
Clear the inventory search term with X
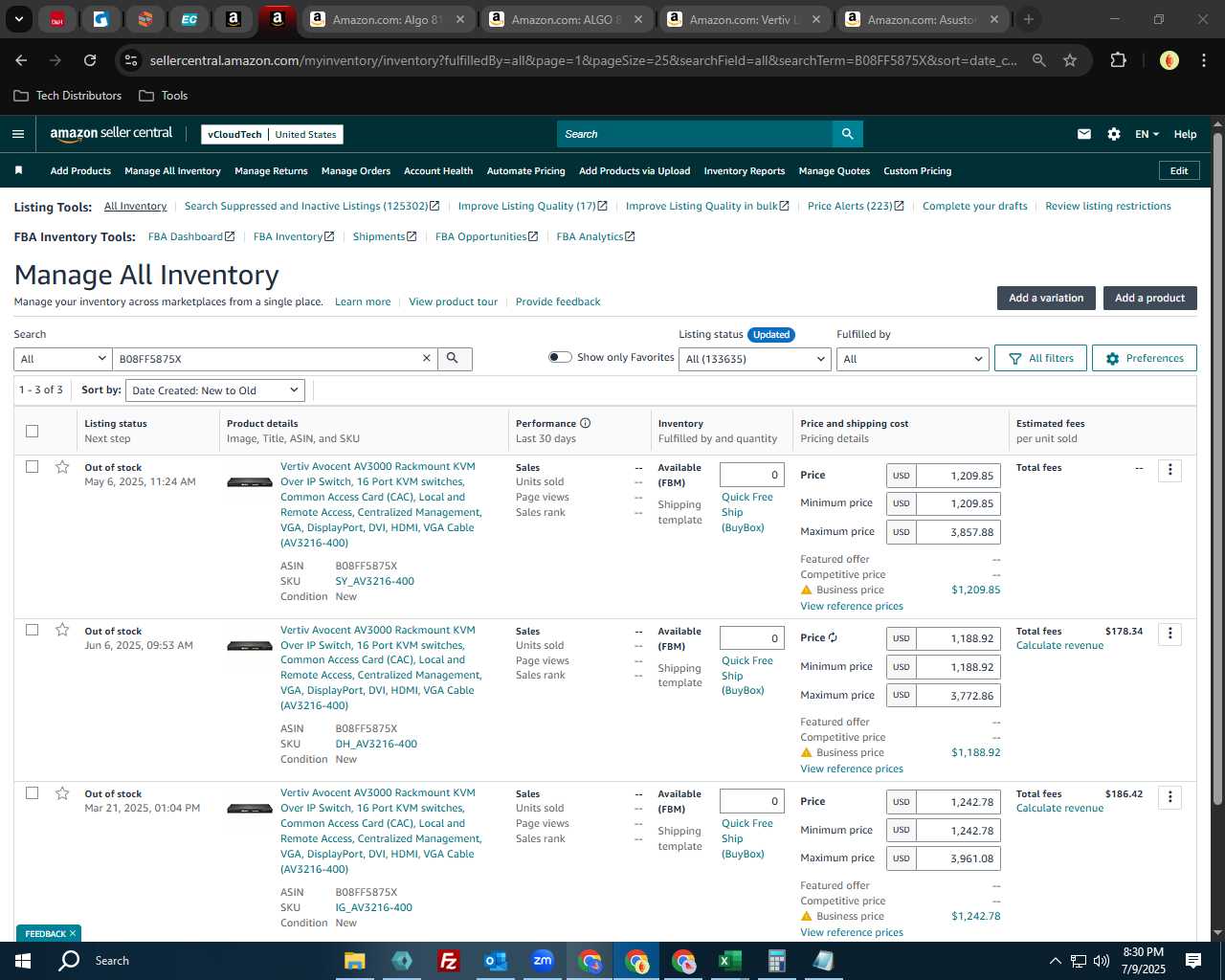pyautogui.click(x=427, y=359)
